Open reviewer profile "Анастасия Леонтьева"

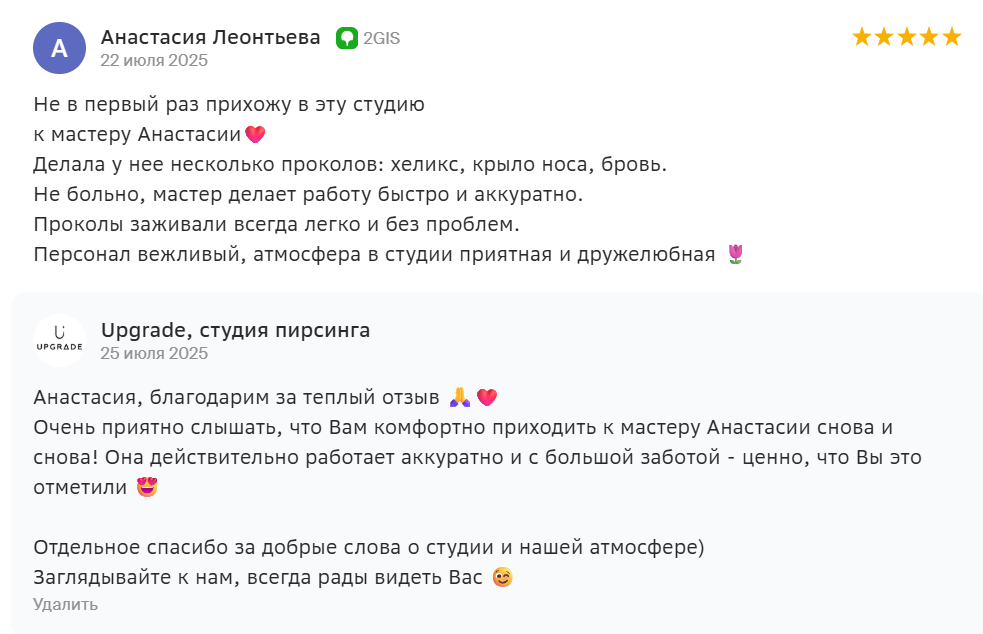coord(210,37)
